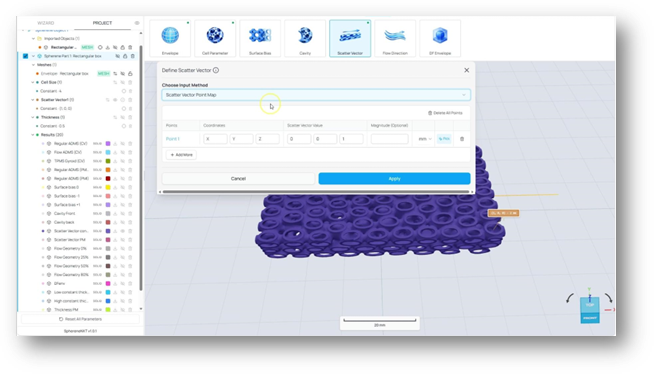The height and width of the screenshot is (374, 654).
Task: Toggle the eye icon in the project header
Action: tap(137, 23)
